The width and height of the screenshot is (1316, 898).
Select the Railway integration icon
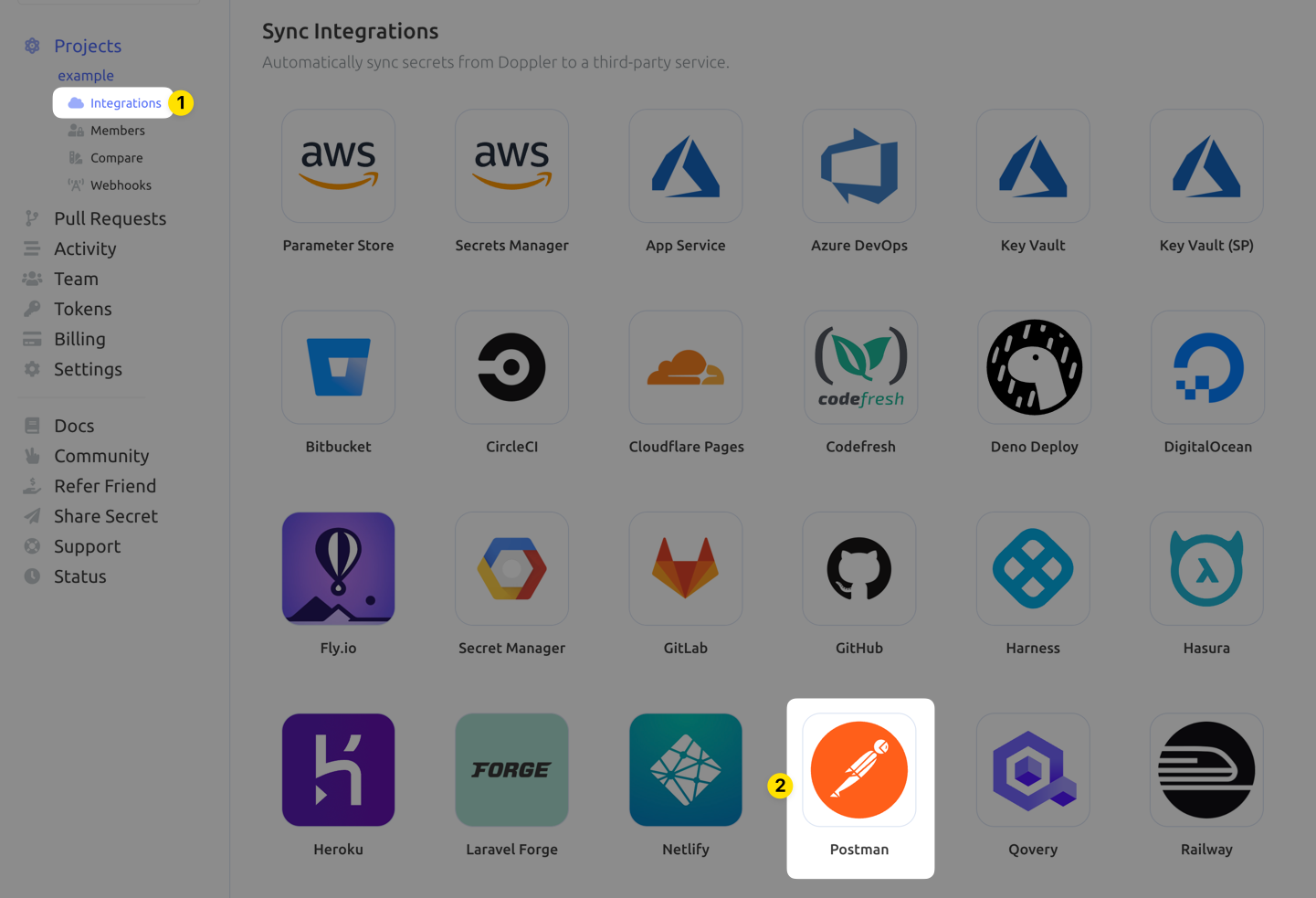(1206, 770)
